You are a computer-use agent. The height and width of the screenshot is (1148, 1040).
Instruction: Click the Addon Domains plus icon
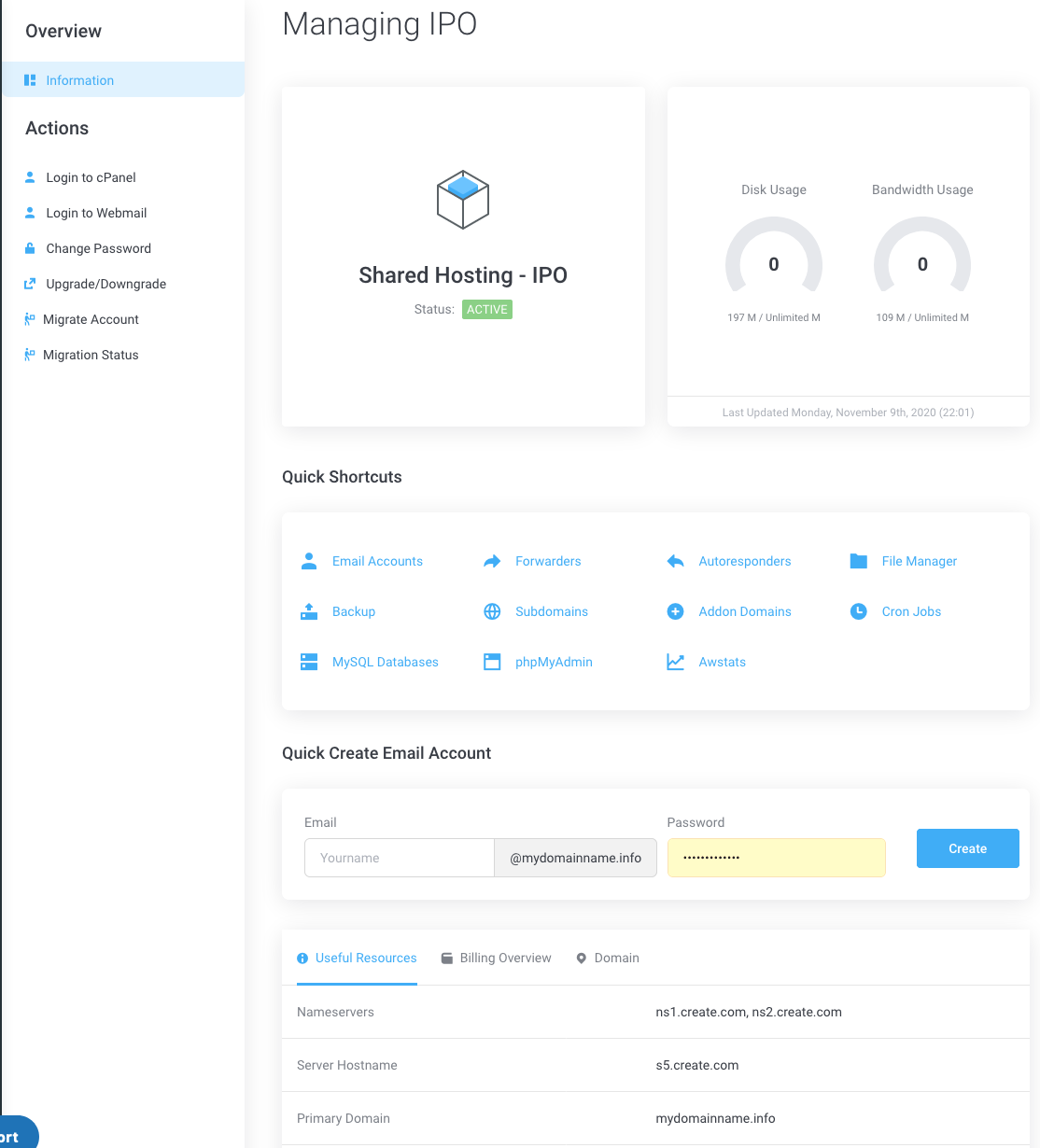click(675, 611)
